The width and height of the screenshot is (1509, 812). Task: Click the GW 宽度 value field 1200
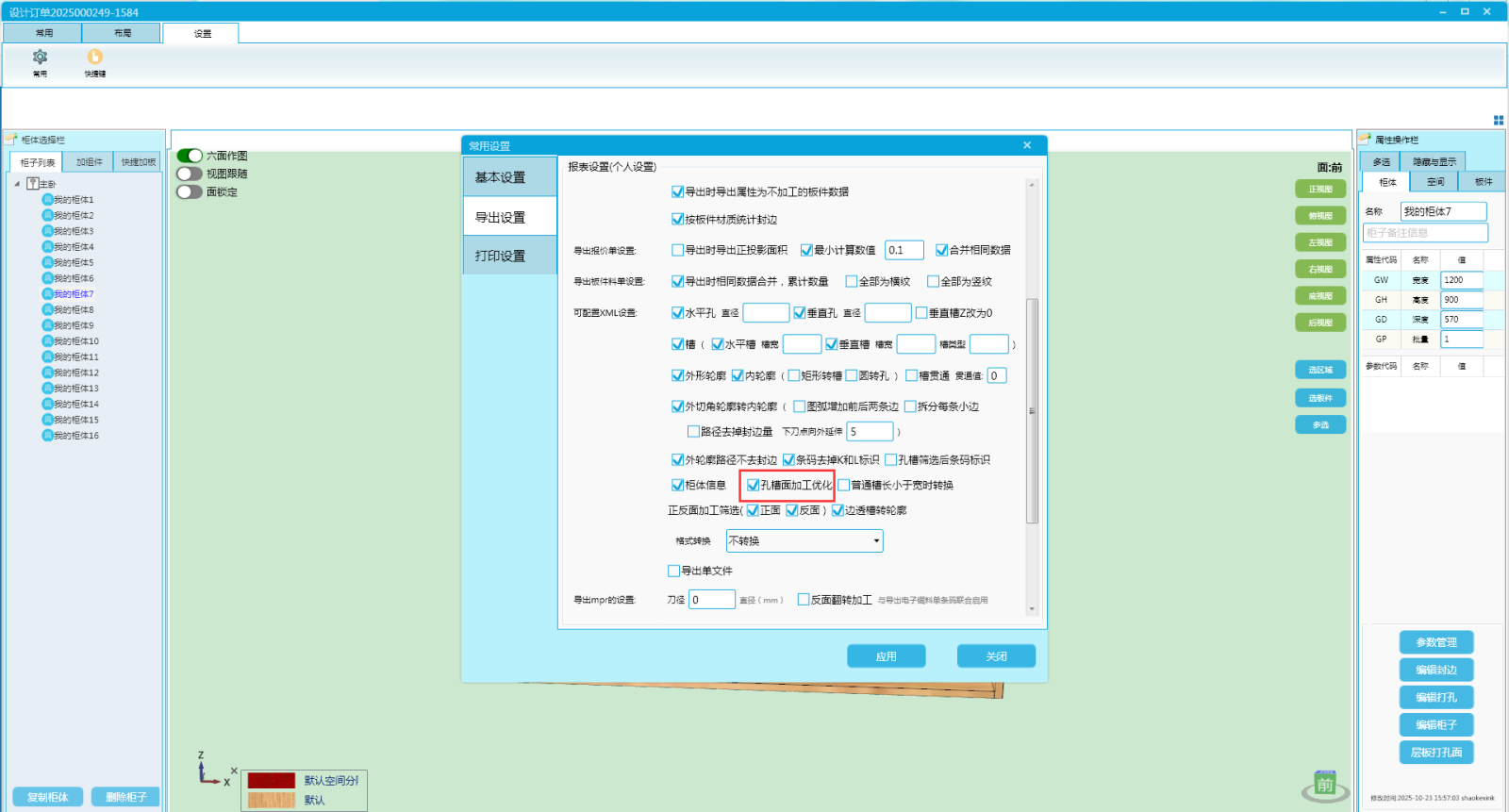[1462, 280]
